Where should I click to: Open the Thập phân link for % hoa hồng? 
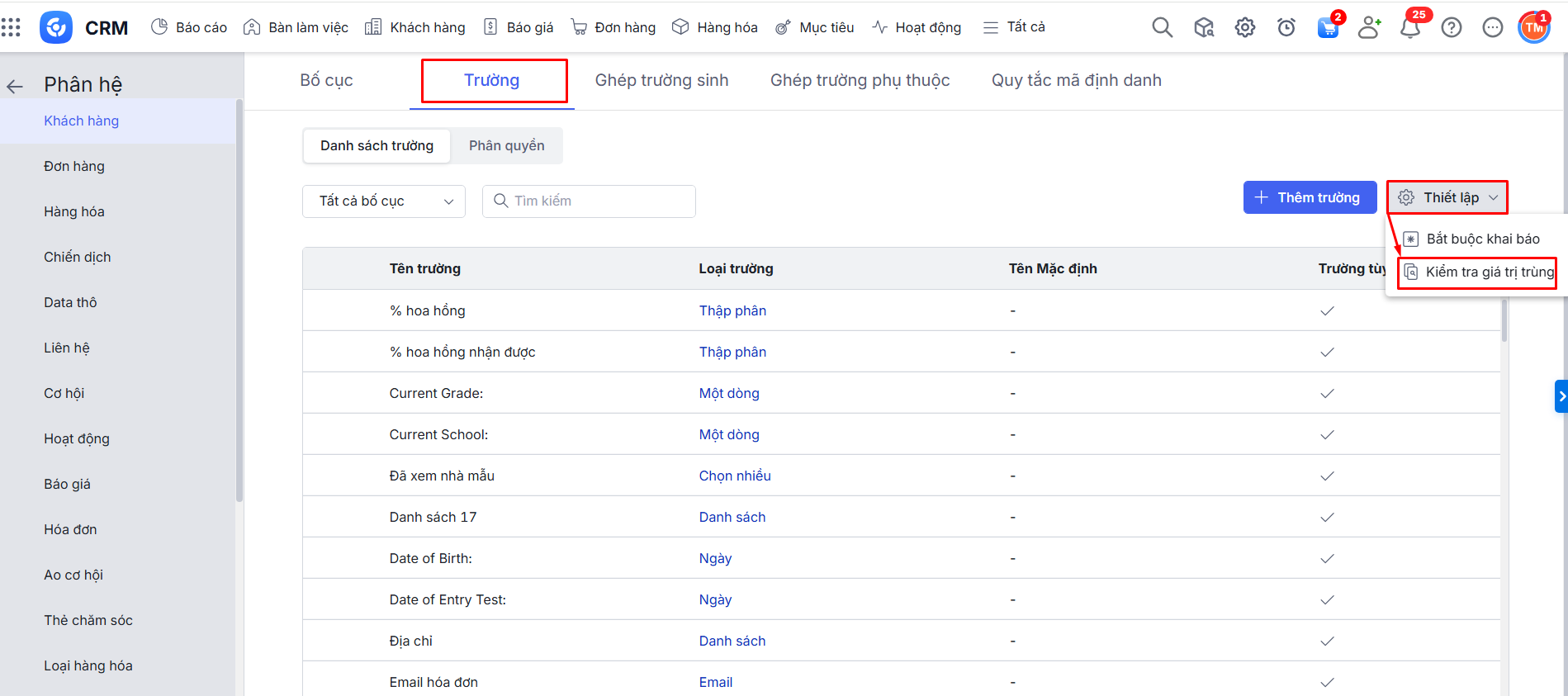[732, 311]
